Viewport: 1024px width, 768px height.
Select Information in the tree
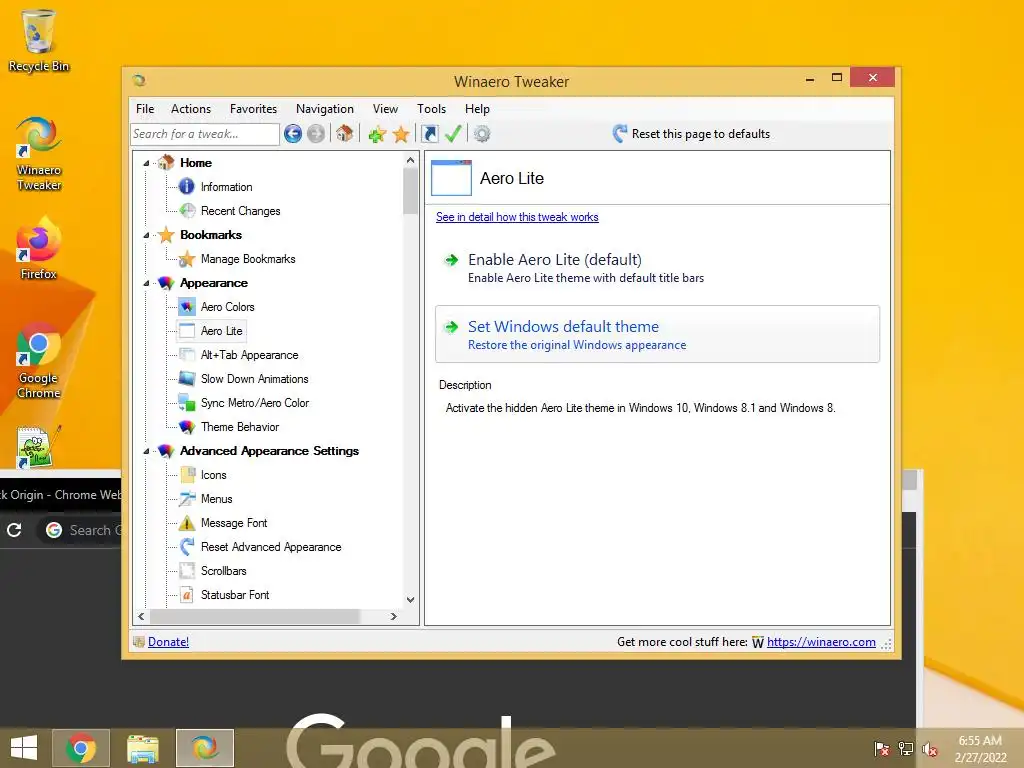[226, 187]
